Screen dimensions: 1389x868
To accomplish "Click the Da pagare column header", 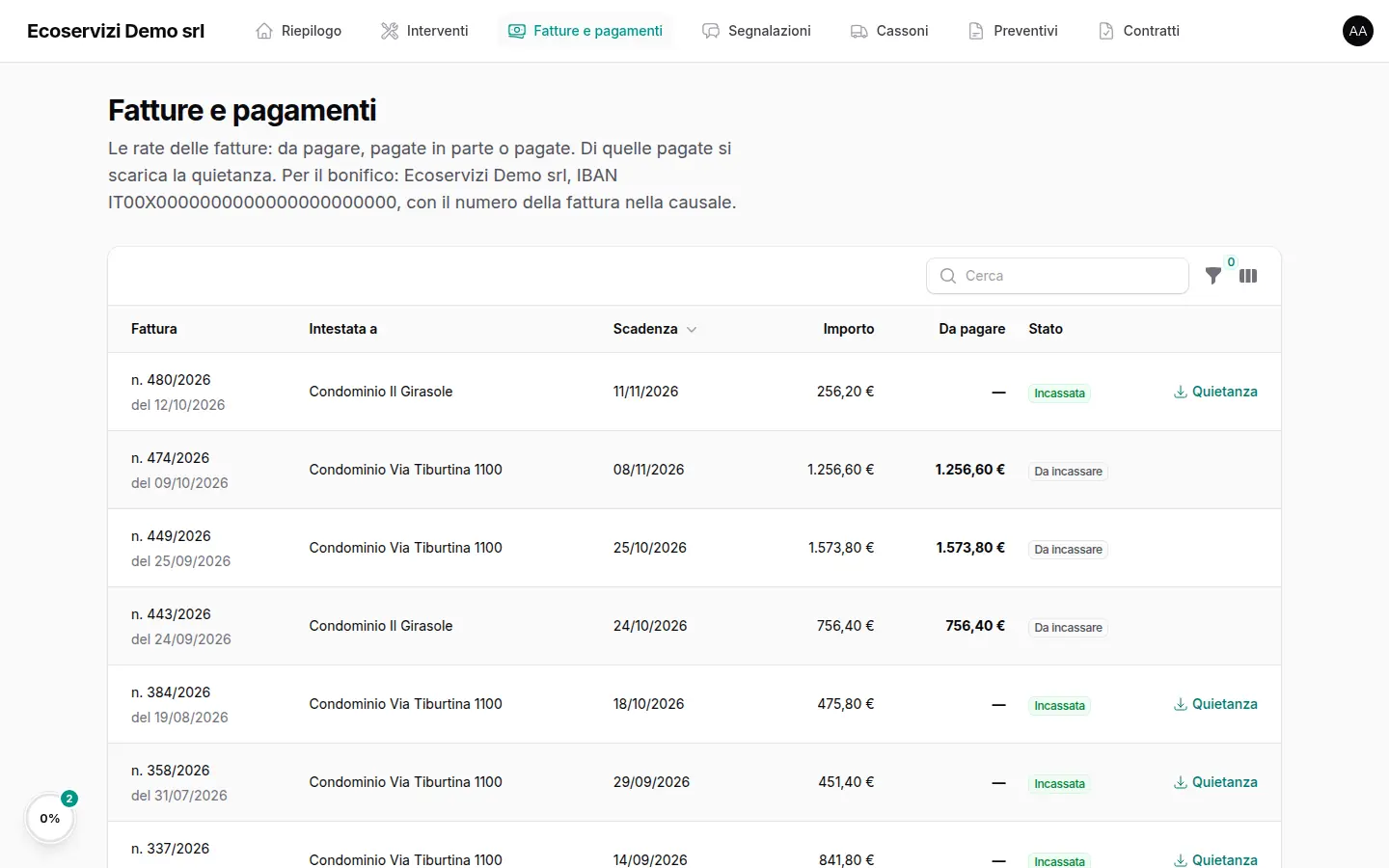I will point(972,329).
